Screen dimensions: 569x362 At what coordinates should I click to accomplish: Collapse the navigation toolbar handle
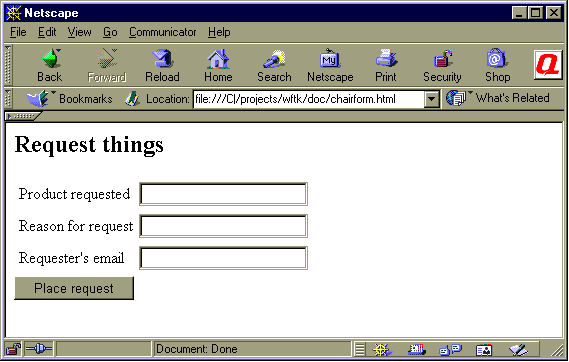(8, 65)
